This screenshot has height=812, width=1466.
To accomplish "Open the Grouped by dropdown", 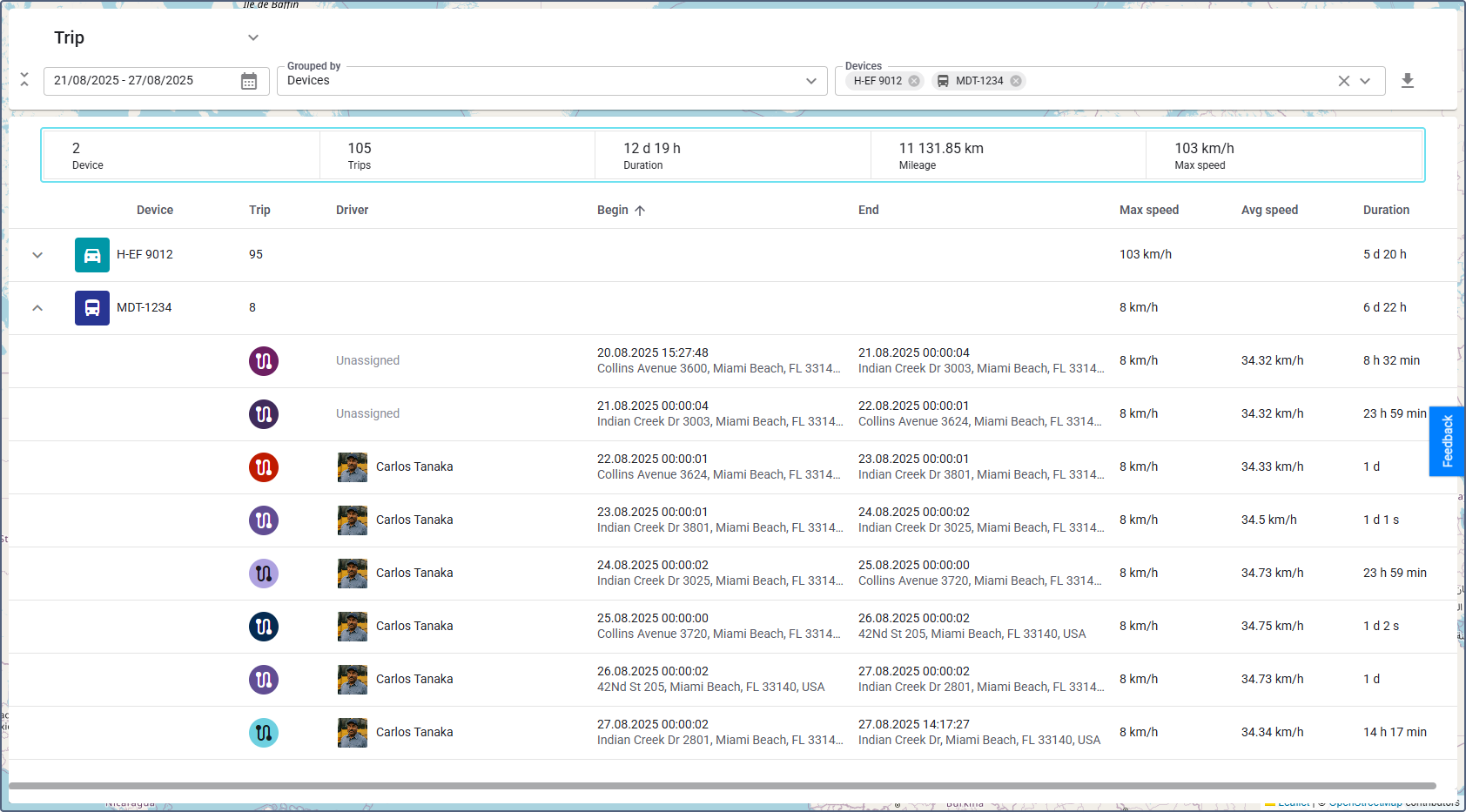I will pyautogui.click(x=551, y=81).
